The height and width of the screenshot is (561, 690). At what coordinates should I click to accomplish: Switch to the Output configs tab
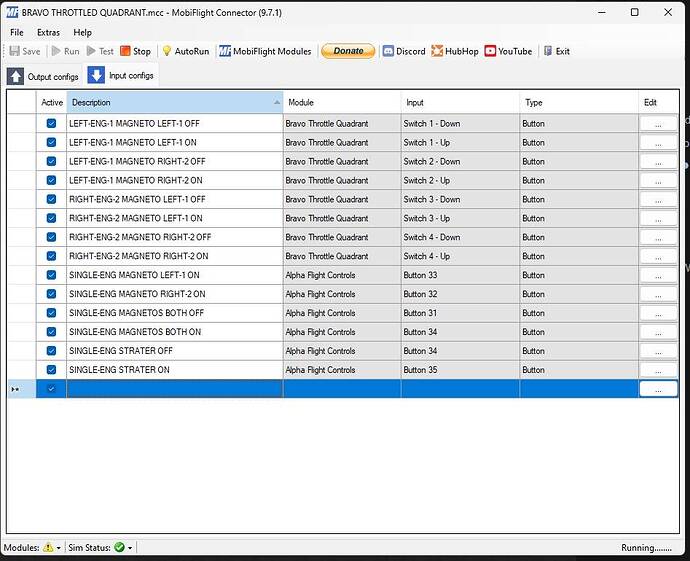[x=43, y=76]
